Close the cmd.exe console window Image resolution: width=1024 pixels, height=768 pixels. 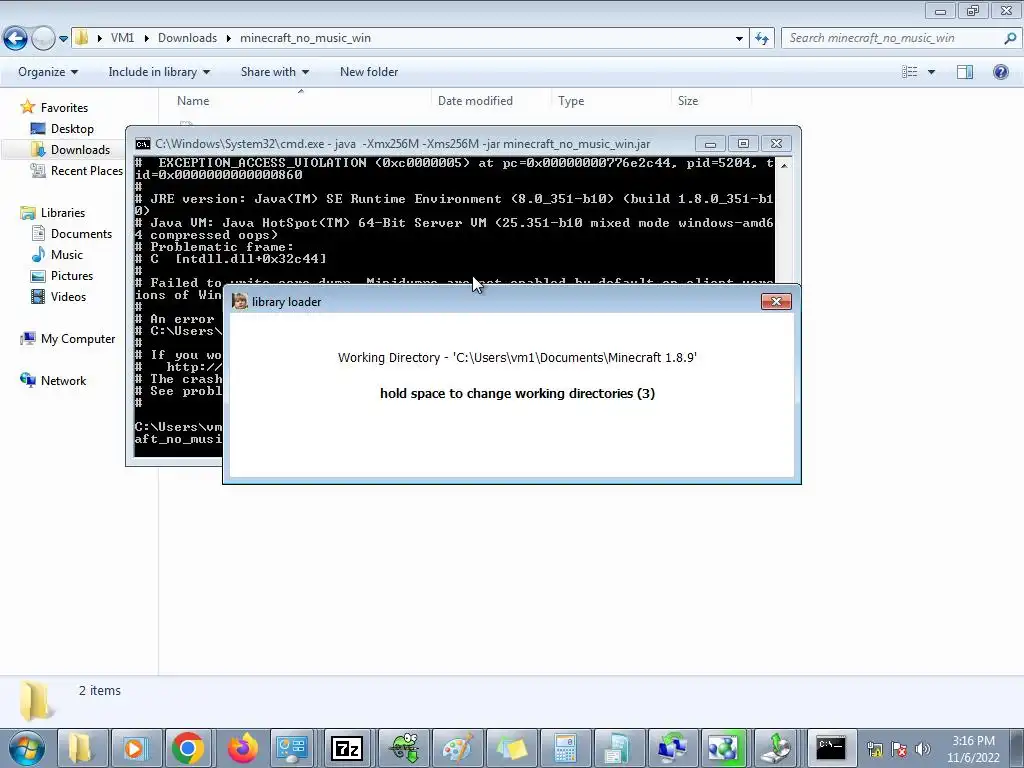(x=776, y=144)
